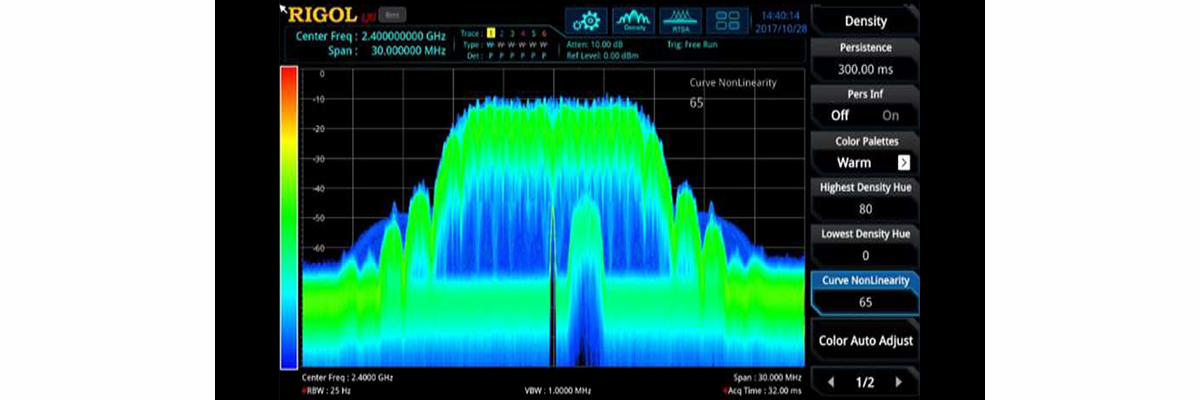Screen dimensions: 1200x400
Task: Select trace 1 yellow indicator
Action: coord(490,34)
